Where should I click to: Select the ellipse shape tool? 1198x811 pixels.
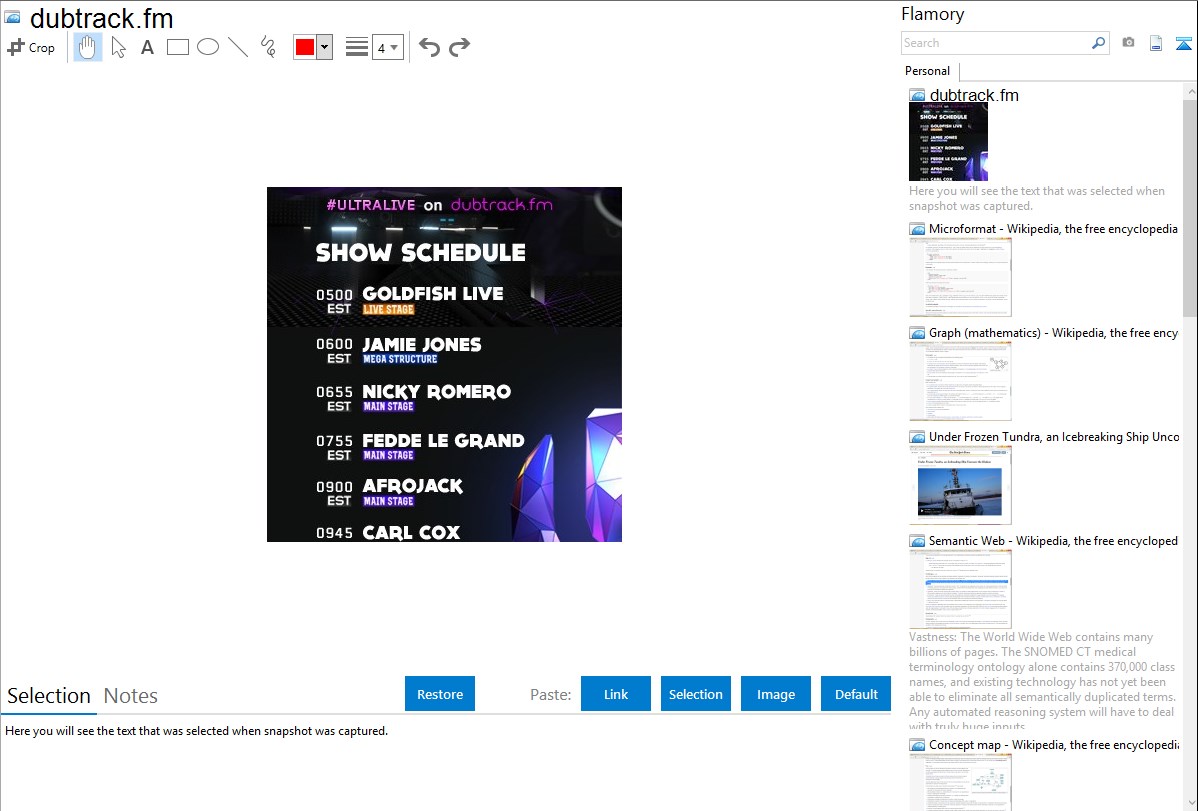click(x=208, y=47)
